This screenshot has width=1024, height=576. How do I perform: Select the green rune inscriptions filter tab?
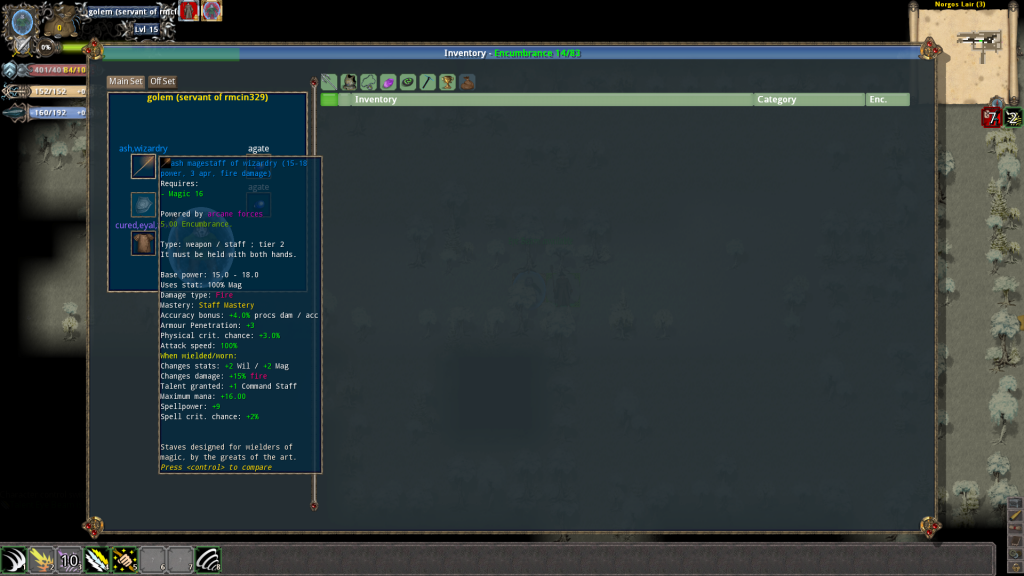pyautogui.click(x=408, y=82)
